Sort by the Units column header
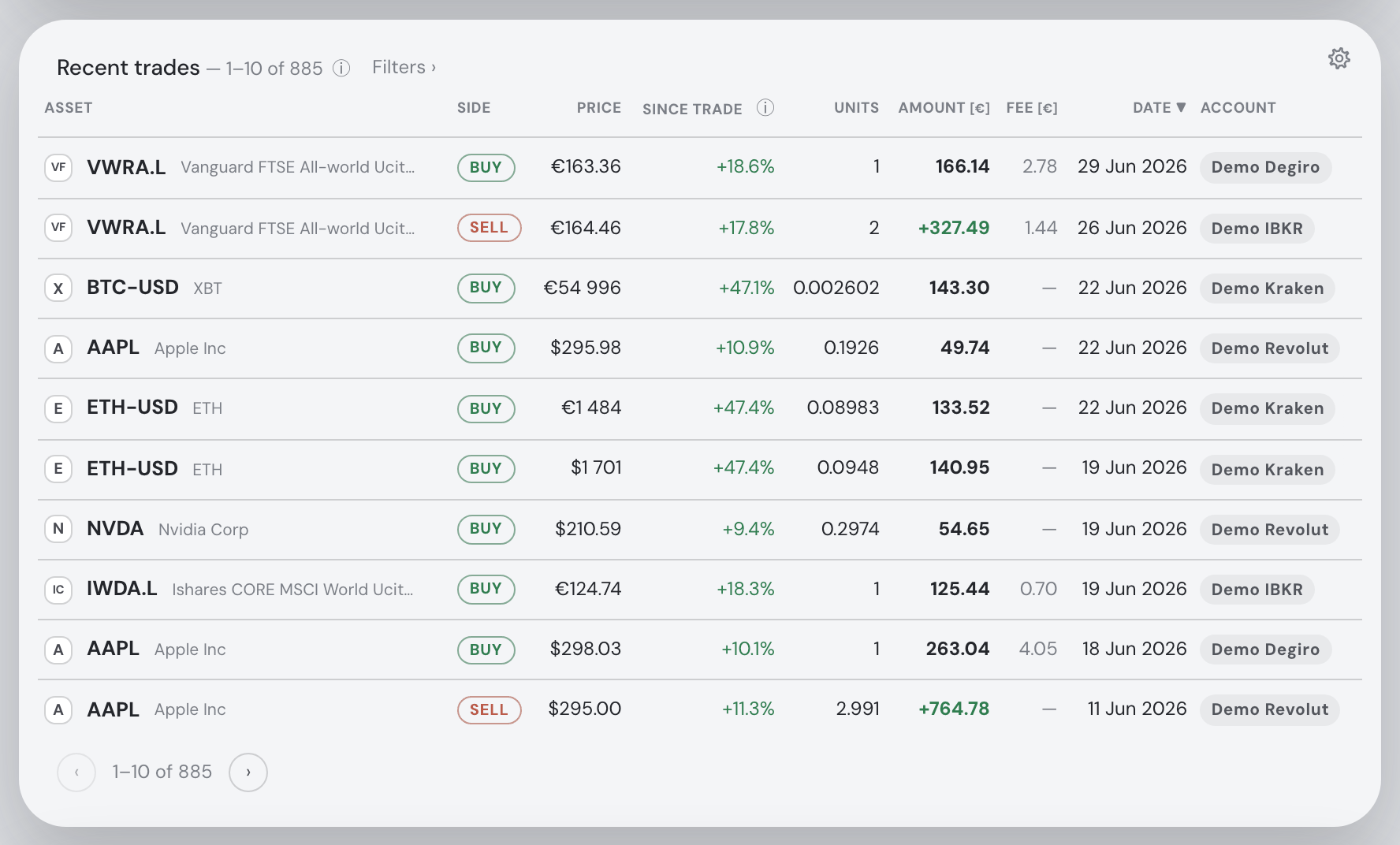Viewport: 1400px width, 845px height. click(x=856, y=108)
